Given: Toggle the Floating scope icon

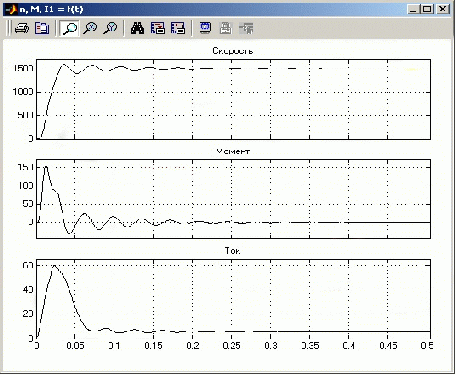Looking at the screenshot, I should pos(205,28).
